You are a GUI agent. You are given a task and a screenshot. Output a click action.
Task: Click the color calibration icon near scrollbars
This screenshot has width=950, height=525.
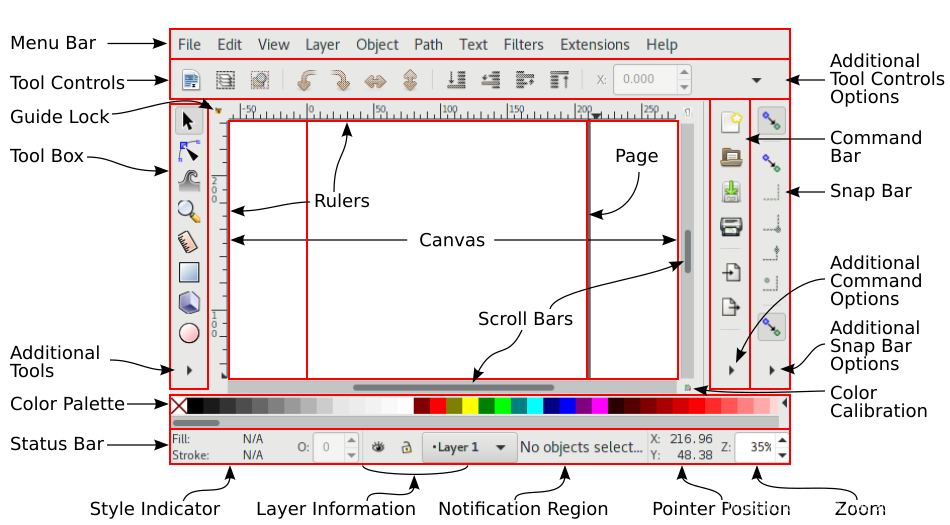point(688,388)
